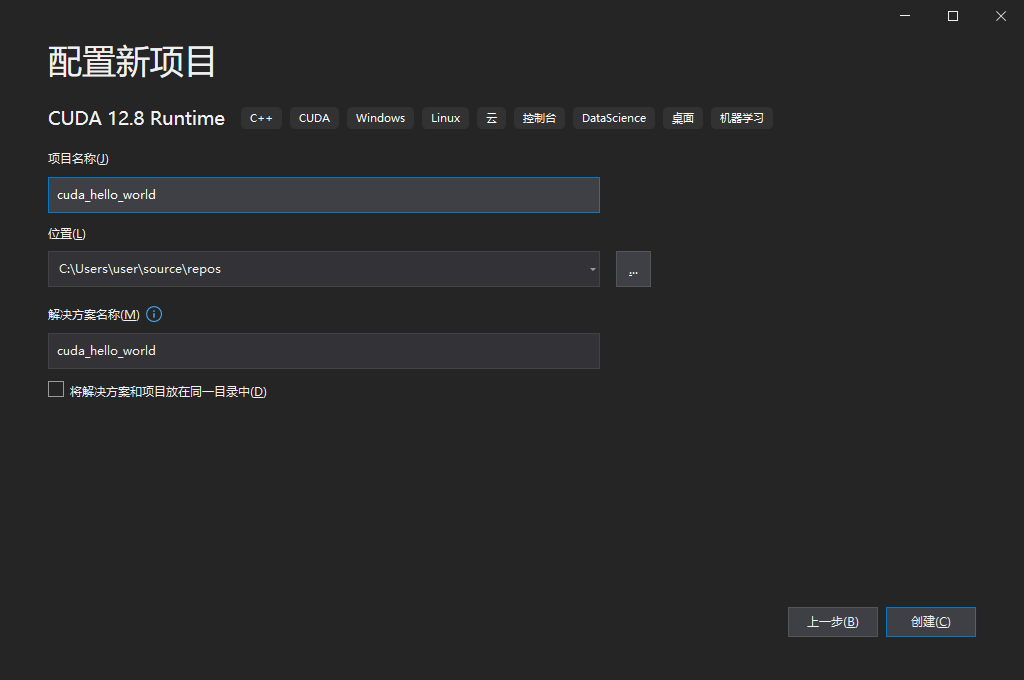Select the Windows tag
The image size is (1024, 680).
(380, 118)
